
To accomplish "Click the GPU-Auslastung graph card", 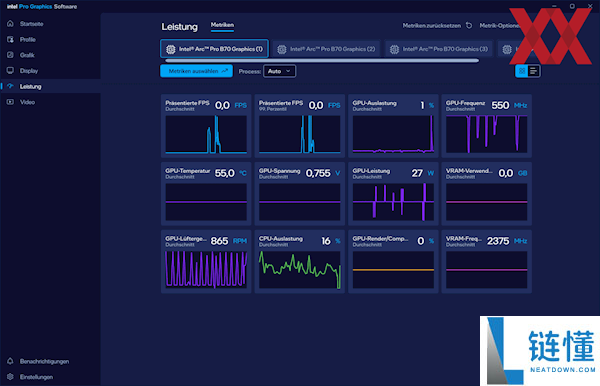I will 393,126.
